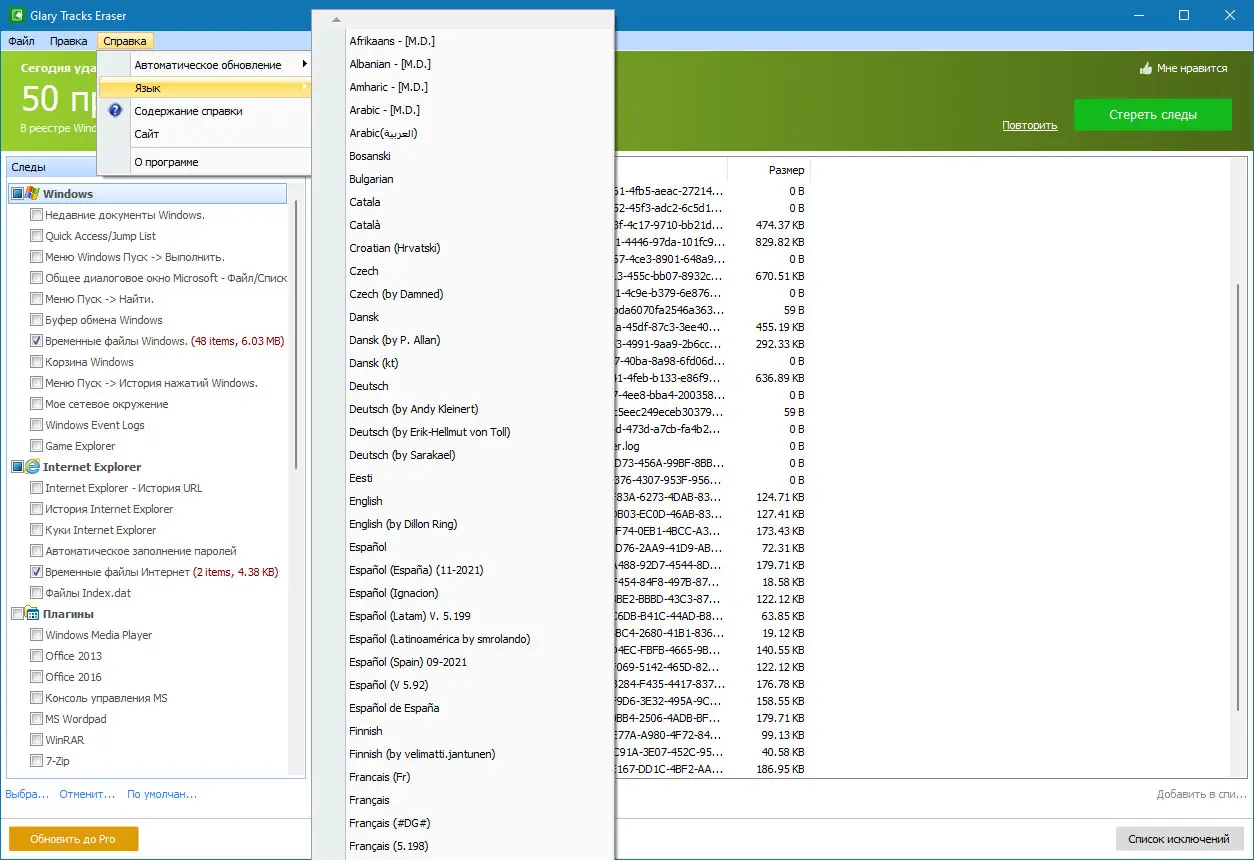Image resolution: width=1254 pixels, height=860 pixels.
Task: Open the Язык submenu
Action: coord(205,88)
